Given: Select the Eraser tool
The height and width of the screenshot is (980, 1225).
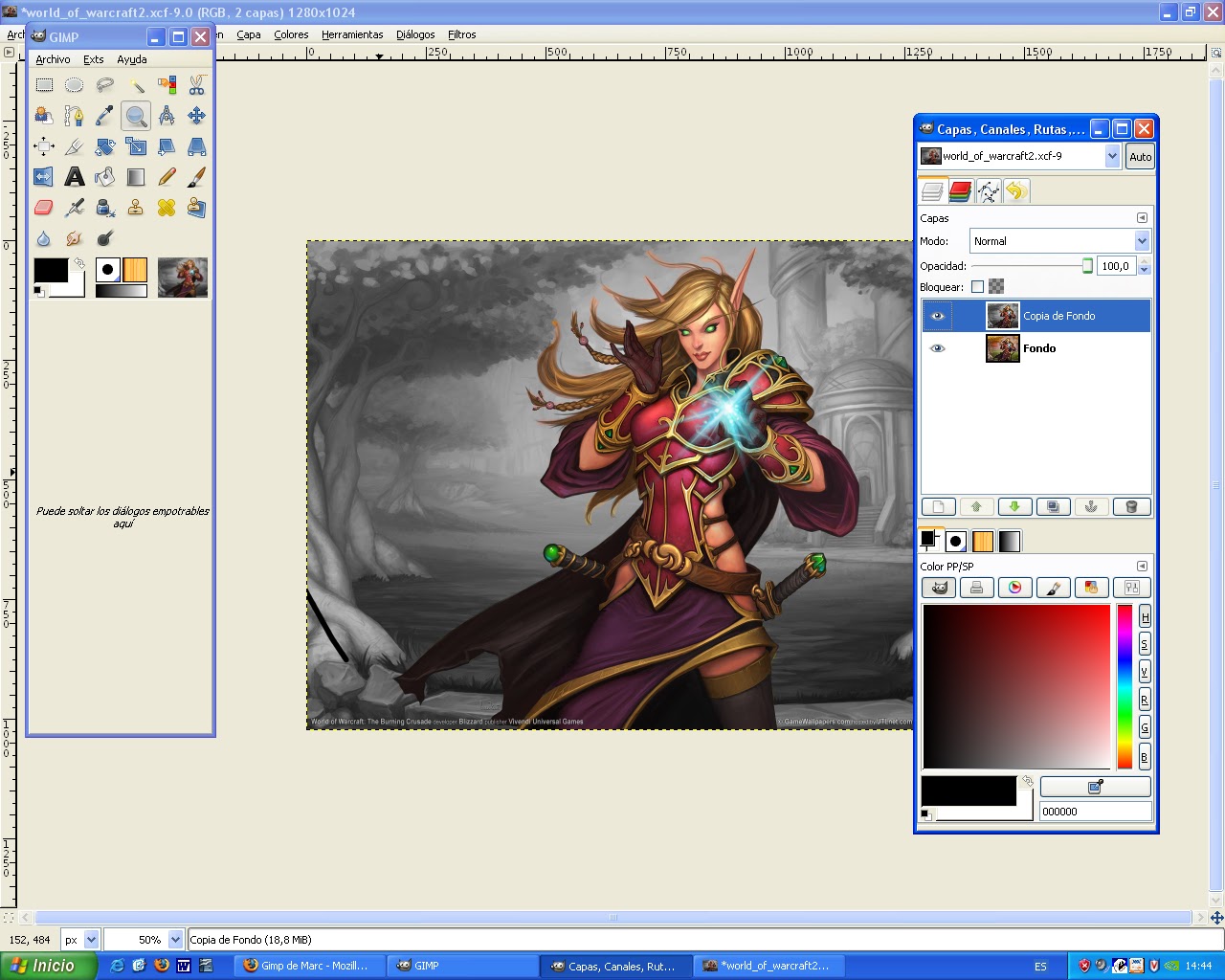Looking at the screenshot, I should [x=44, y=208].
